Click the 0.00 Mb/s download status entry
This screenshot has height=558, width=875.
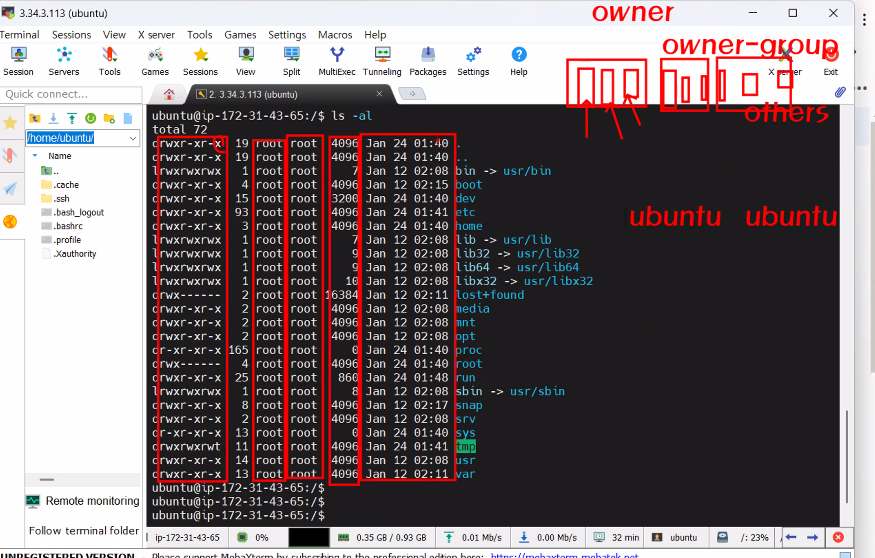point(549,537)
